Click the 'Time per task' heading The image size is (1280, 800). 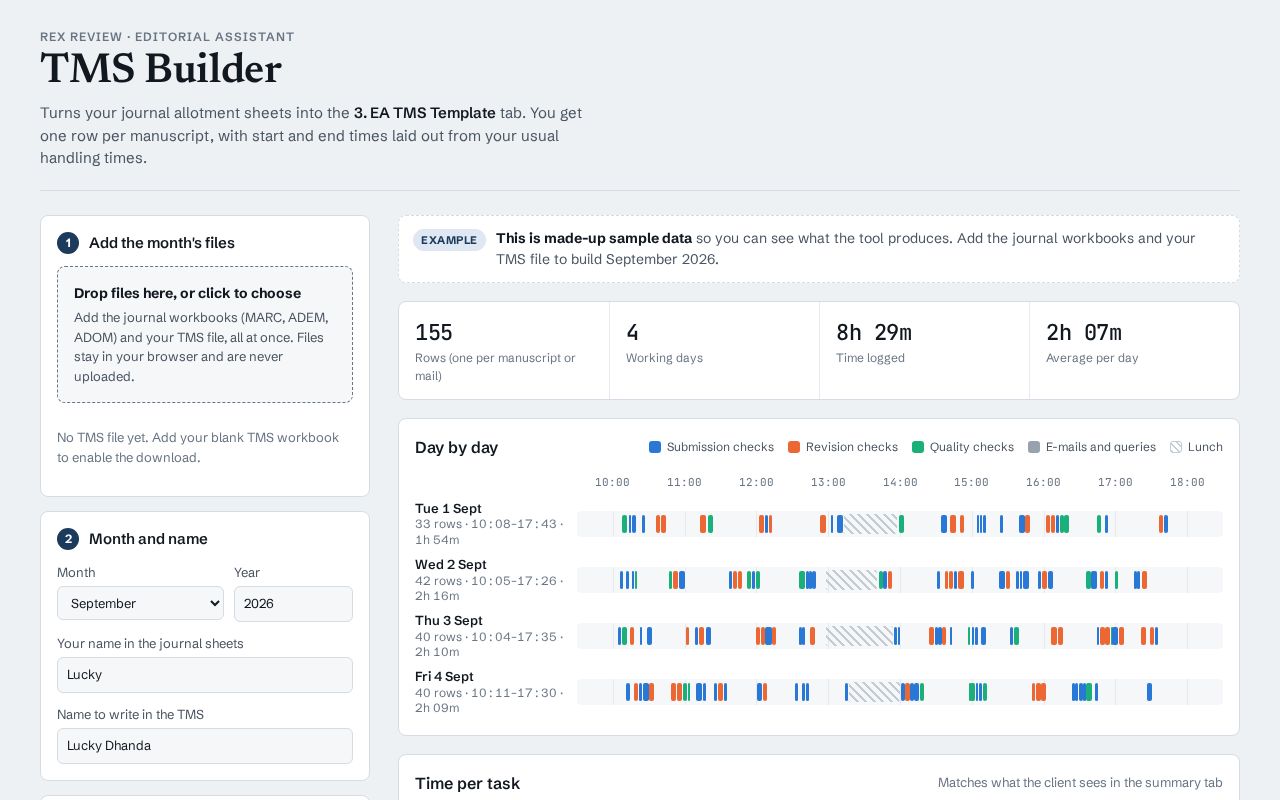click(467, 783)
